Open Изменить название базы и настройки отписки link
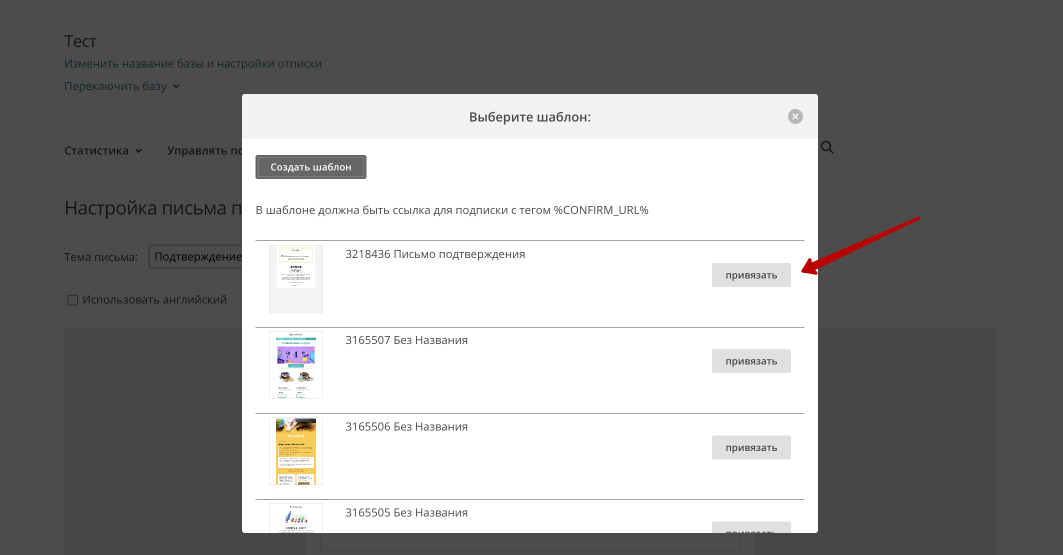Image resolution: width=1063 pixels, height=555 pixels. 193,64
